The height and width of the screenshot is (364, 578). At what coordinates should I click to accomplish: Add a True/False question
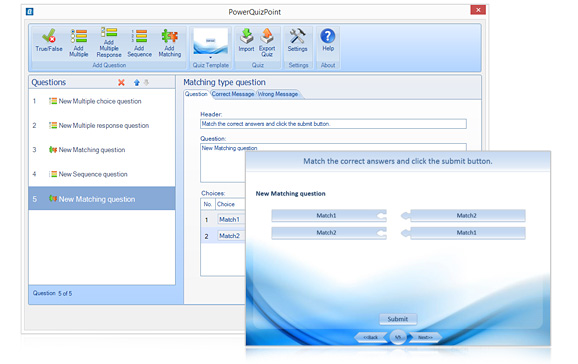[49, 40]
